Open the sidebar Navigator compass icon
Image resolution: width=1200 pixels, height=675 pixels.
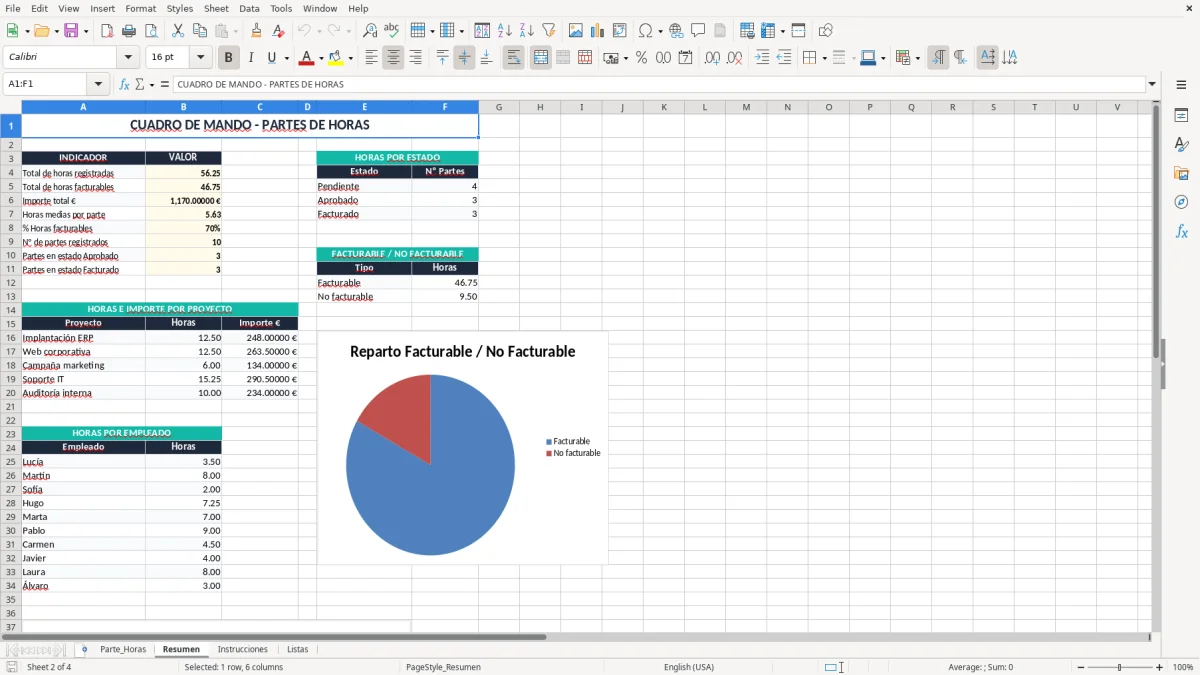[1181, 202]
